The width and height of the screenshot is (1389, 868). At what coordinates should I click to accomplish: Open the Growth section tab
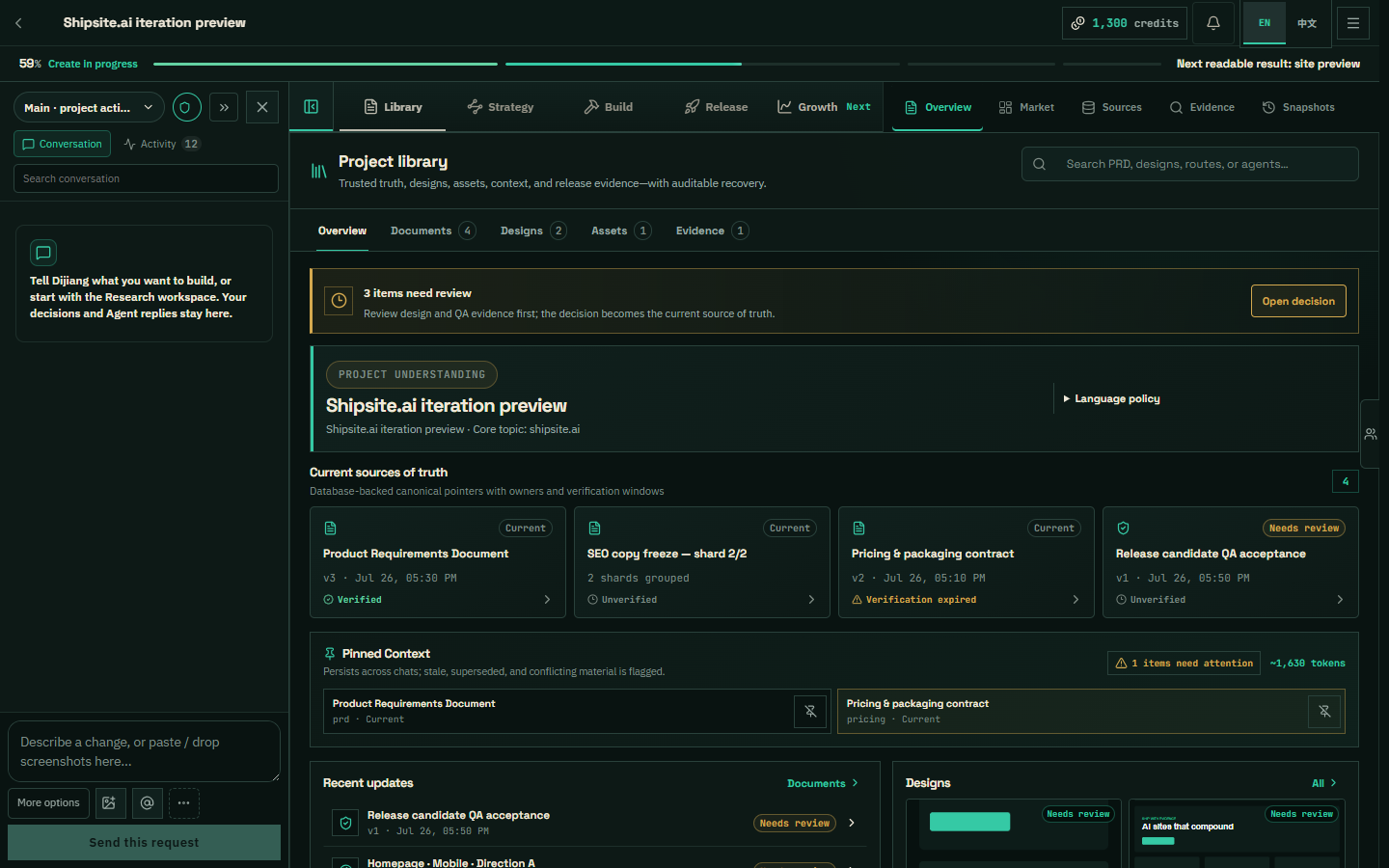pos(824,107)
